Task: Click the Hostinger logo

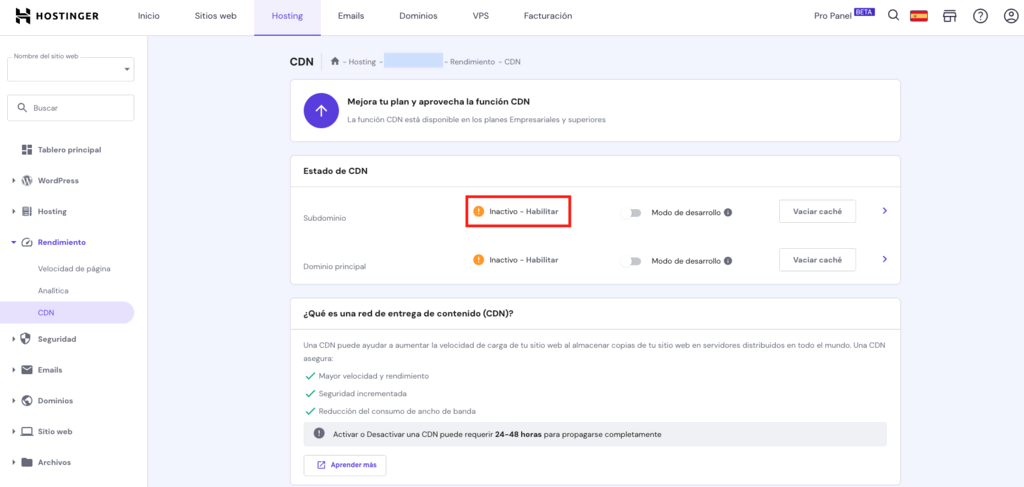Action: click(60, 16)
